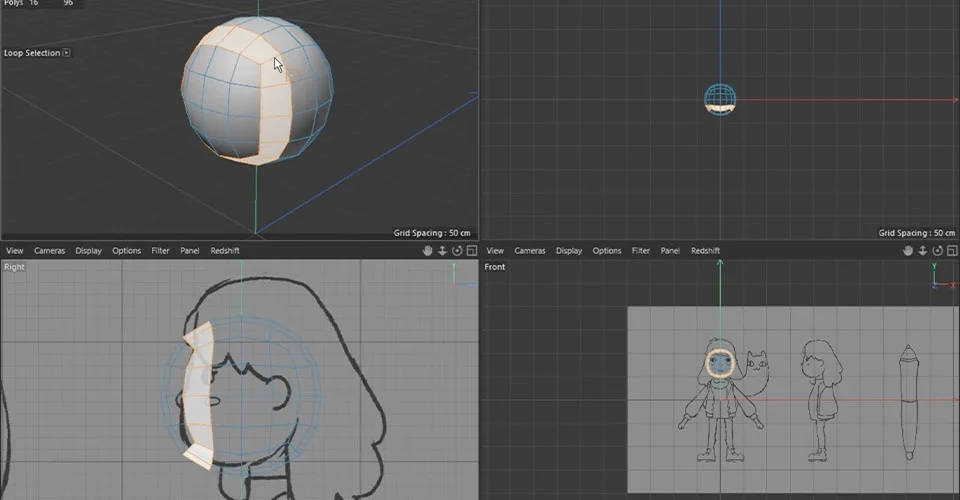The image size is (960, 500).
Task: Click the axis orientation gizmo in the Right viewport
Action: 462,275
